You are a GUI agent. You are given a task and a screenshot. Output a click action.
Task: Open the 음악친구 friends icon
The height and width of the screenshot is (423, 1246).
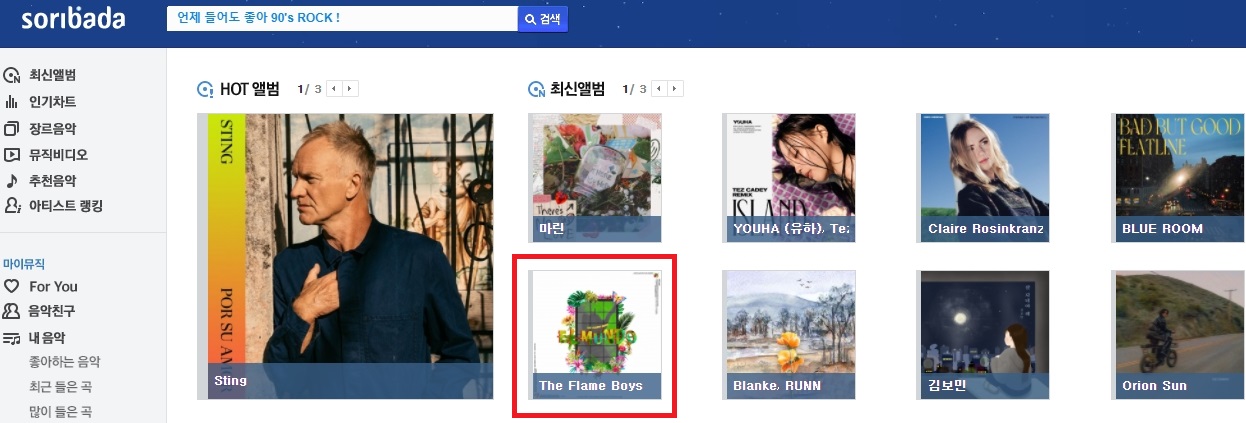click(x=12, y=312)
